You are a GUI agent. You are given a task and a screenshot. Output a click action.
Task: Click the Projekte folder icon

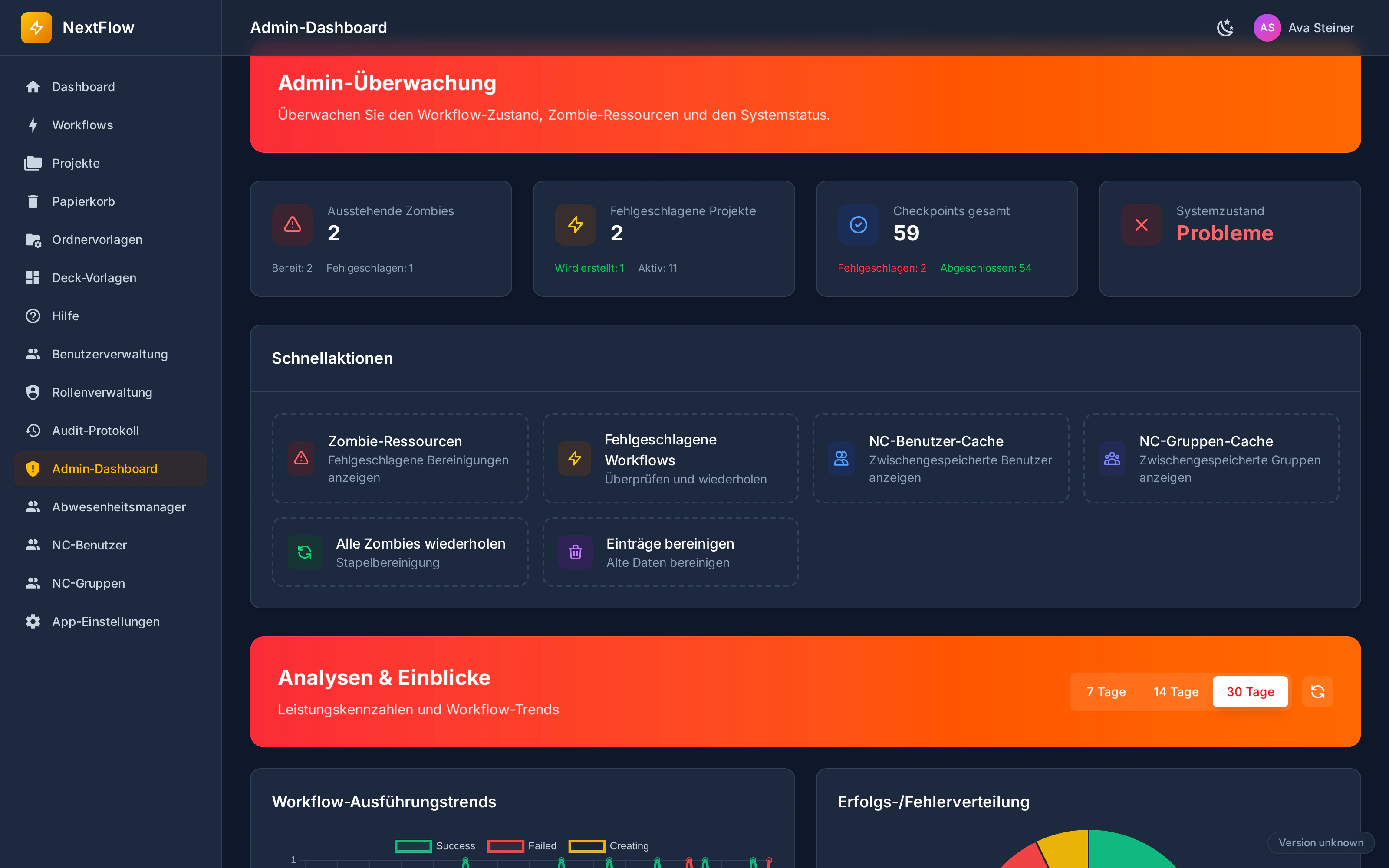pyautogui.click(x=33, y=163)
